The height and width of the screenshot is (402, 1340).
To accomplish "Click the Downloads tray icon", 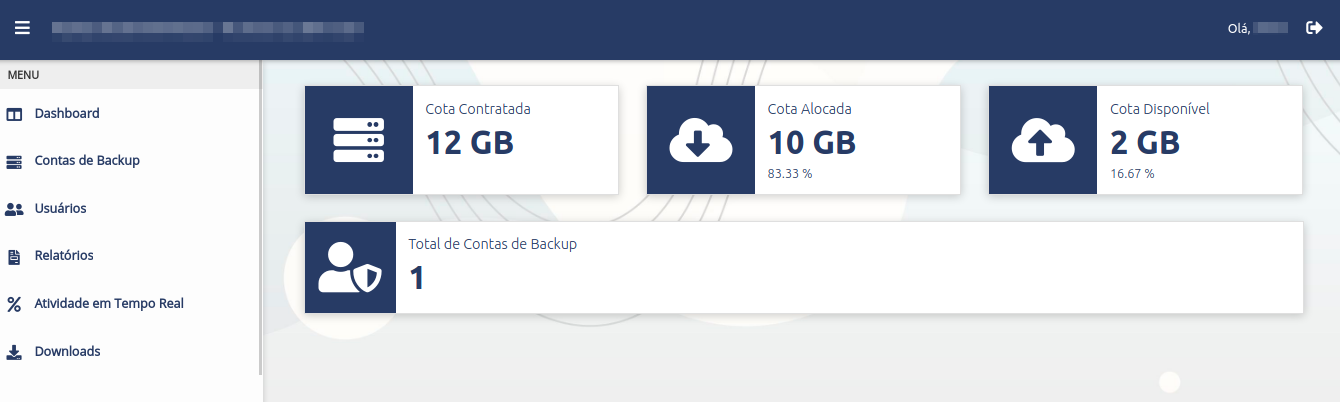I will coord(14,352).
